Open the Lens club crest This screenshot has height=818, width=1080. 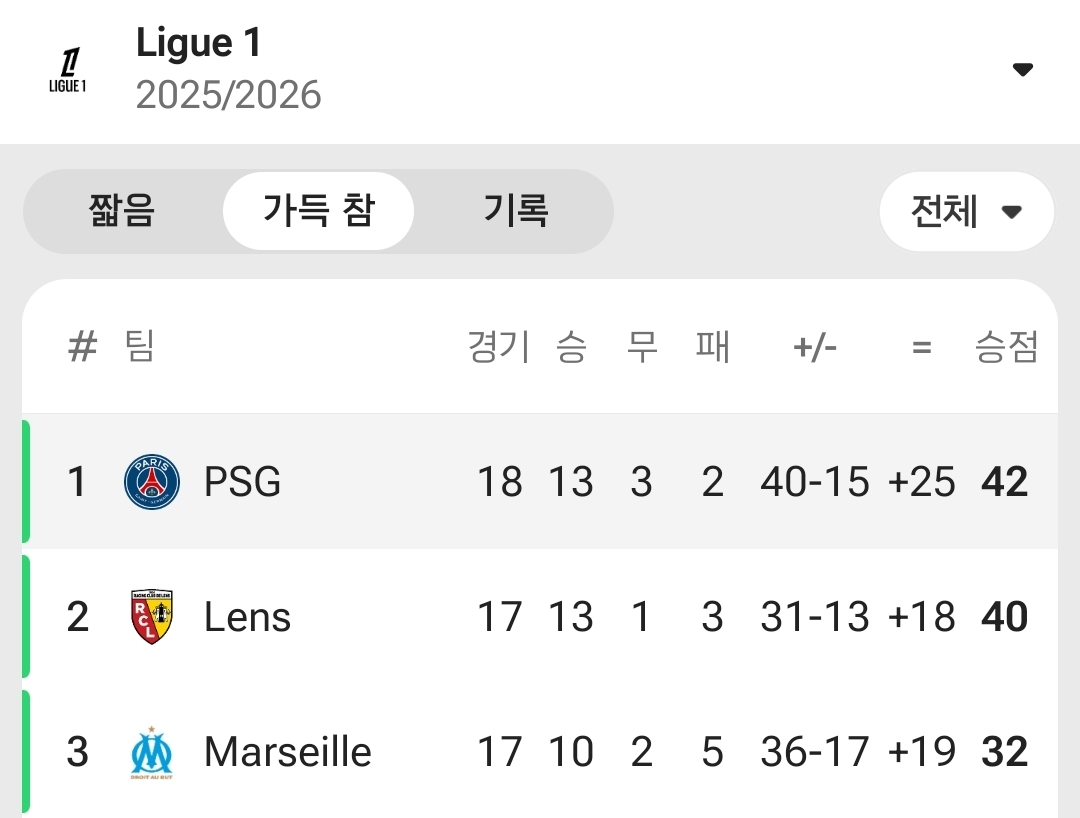click(x=152, y=616)
